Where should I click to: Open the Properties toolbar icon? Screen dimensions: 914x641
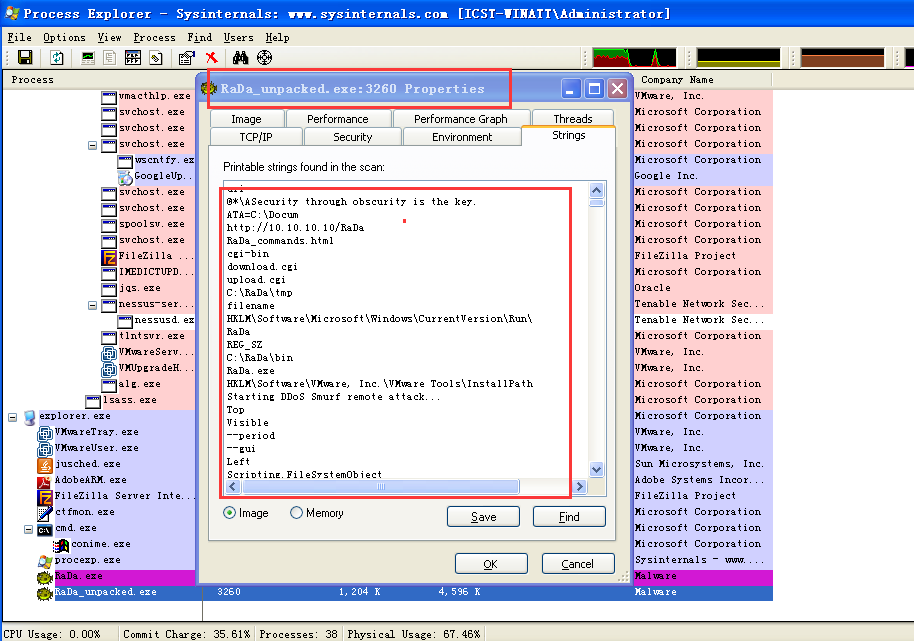[x=187, y=57]
